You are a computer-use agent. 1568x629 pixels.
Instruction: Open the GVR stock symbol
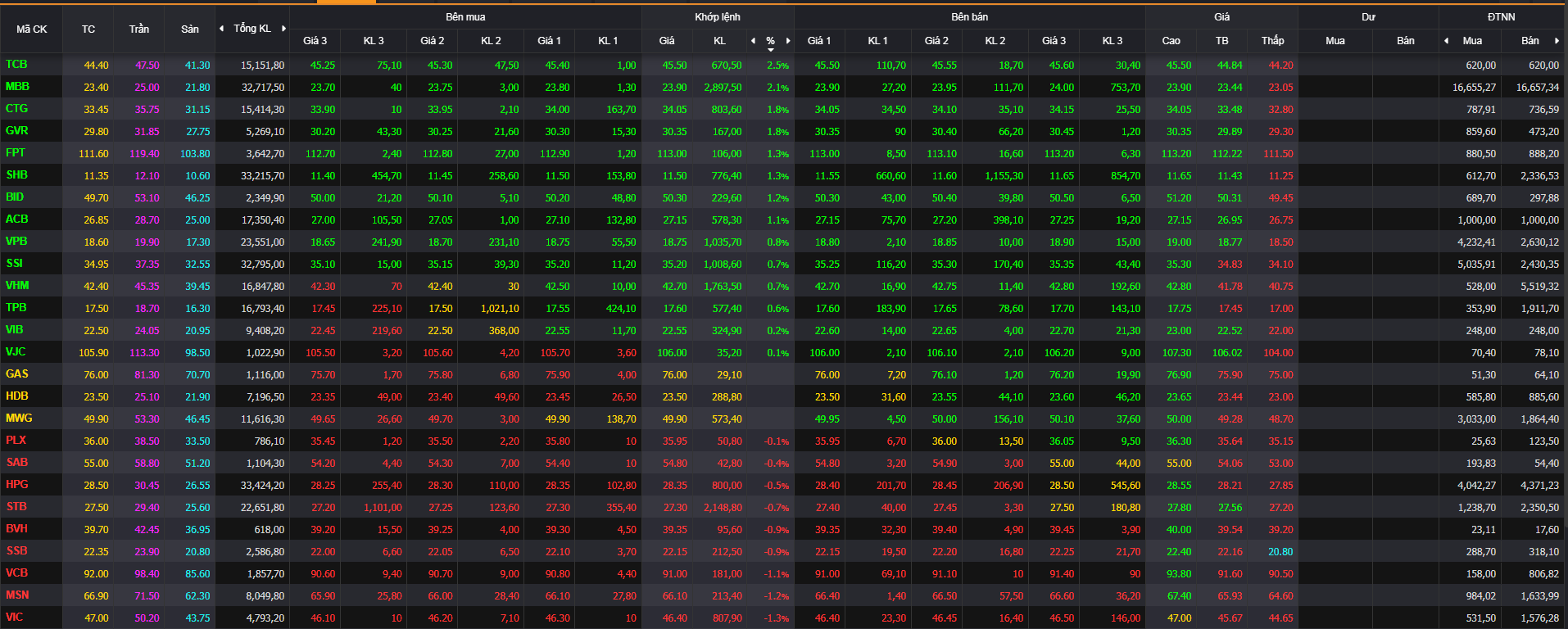point(16,131)
